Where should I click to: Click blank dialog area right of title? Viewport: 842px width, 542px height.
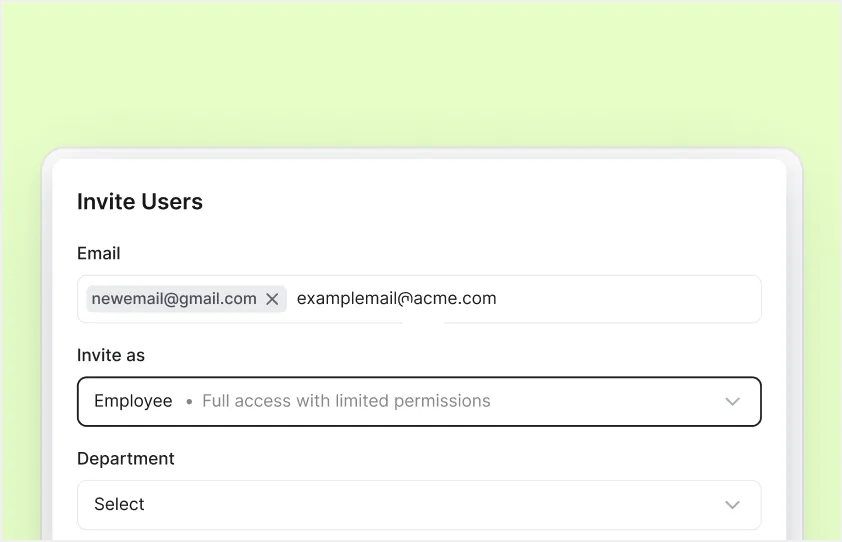500,202
